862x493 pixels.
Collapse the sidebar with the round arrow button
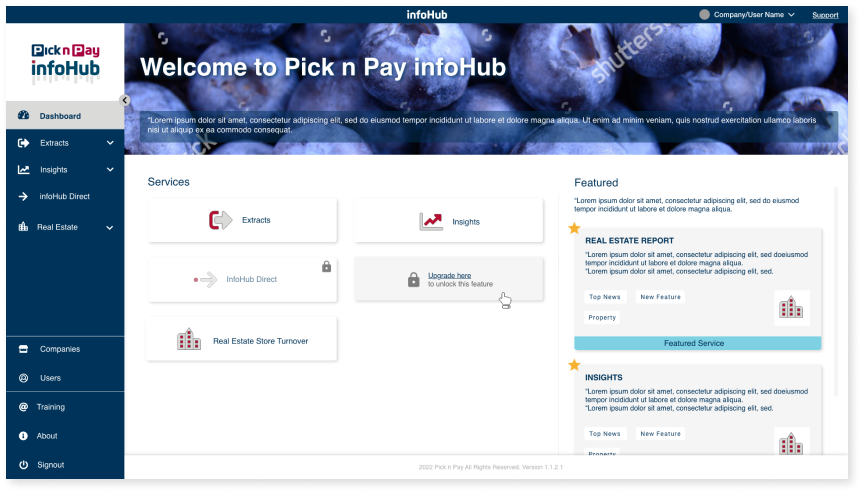pos(125,100)
